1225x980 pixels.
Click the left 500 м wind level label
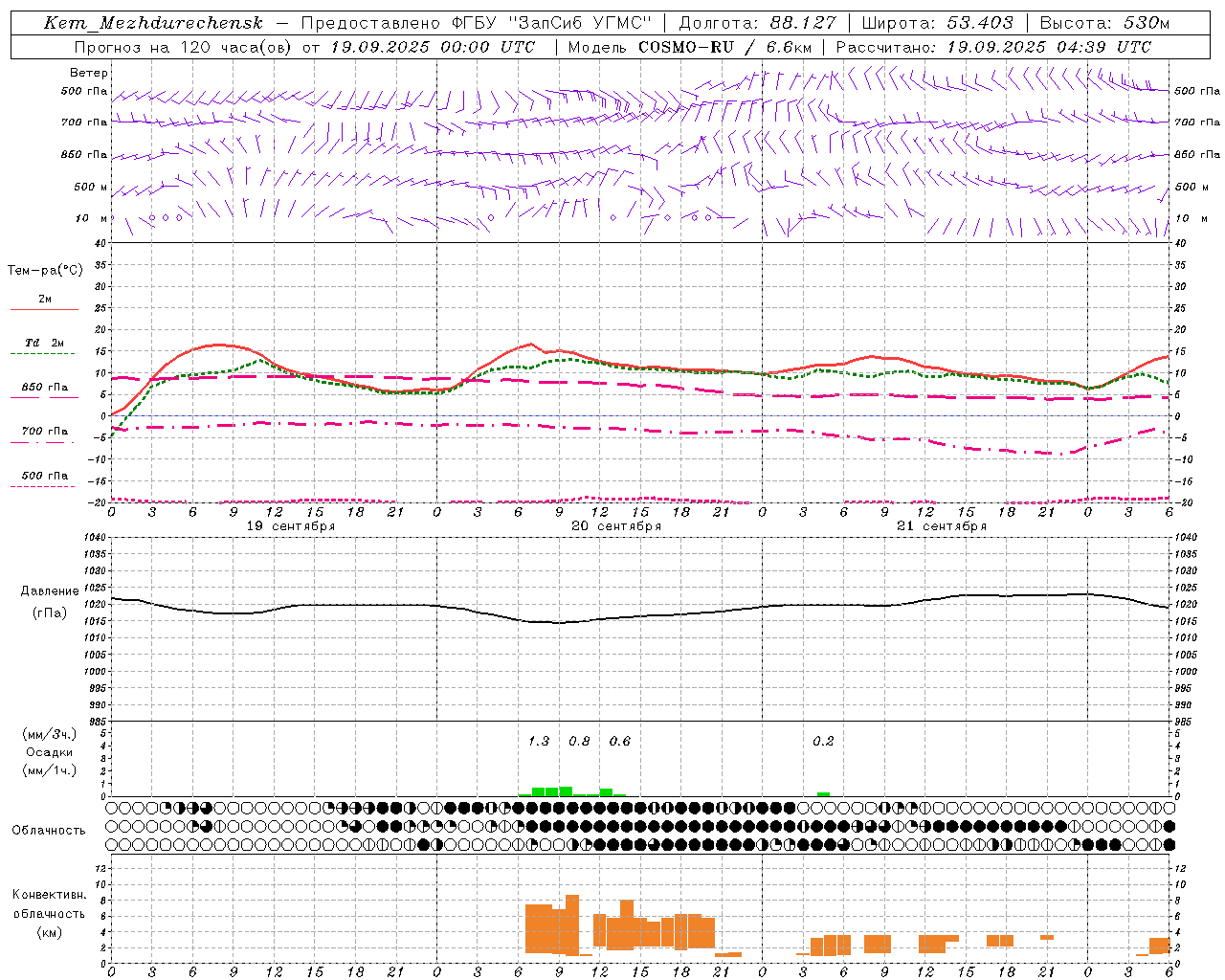[91, 187]
